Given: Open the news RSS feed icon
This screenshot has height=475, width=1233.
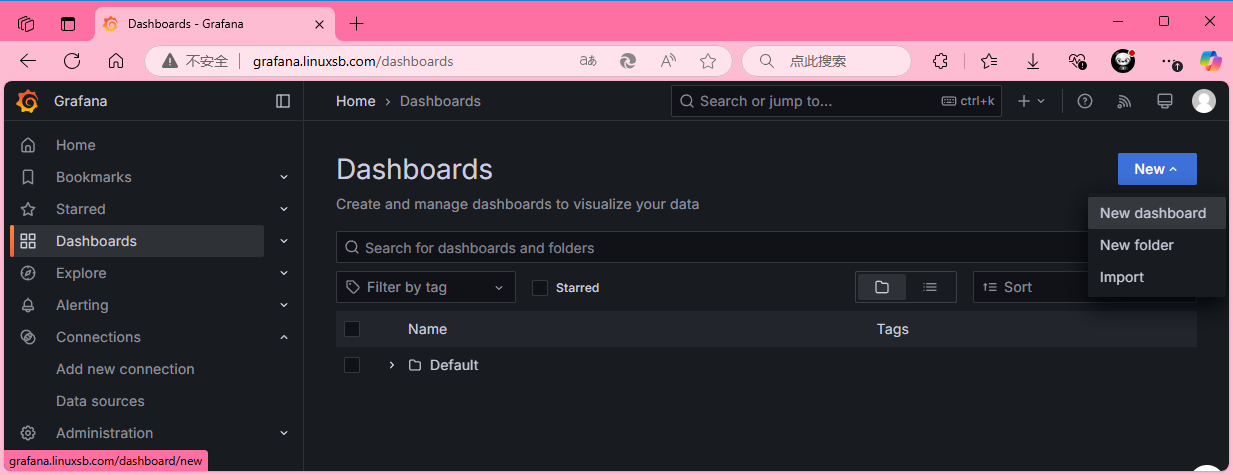Looking at the screenshot, I should (x=1124, y=101).
